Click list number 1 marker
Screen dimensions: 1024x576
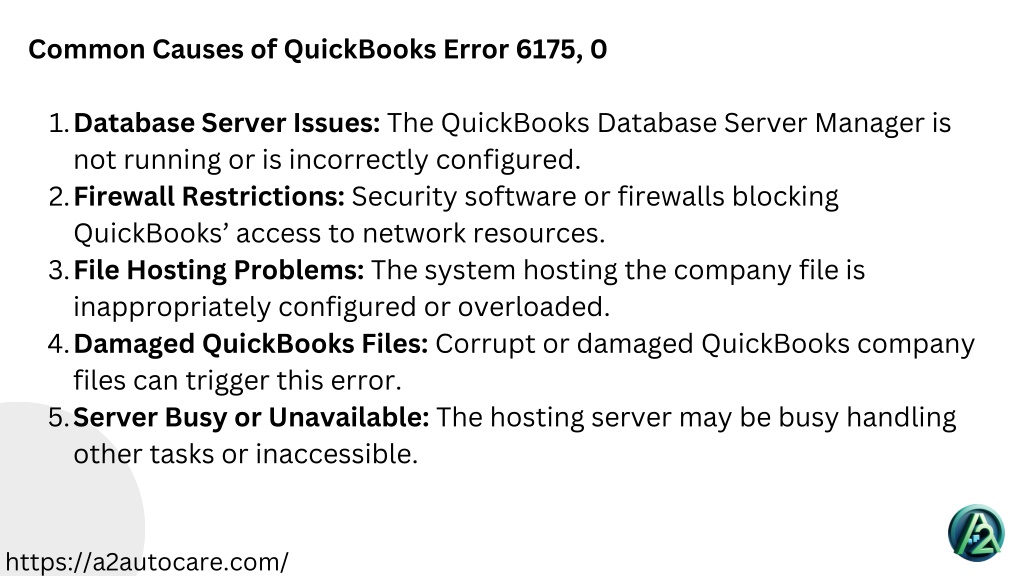point(59,123)
